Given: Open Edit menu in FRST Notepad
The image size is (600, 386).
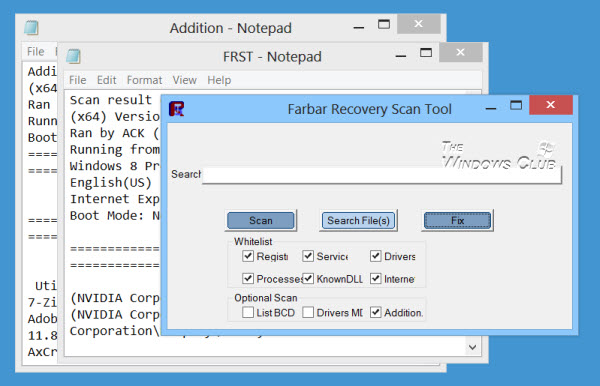Looking at the screenshot, I should pyautogui.click(x=106, y=80).
